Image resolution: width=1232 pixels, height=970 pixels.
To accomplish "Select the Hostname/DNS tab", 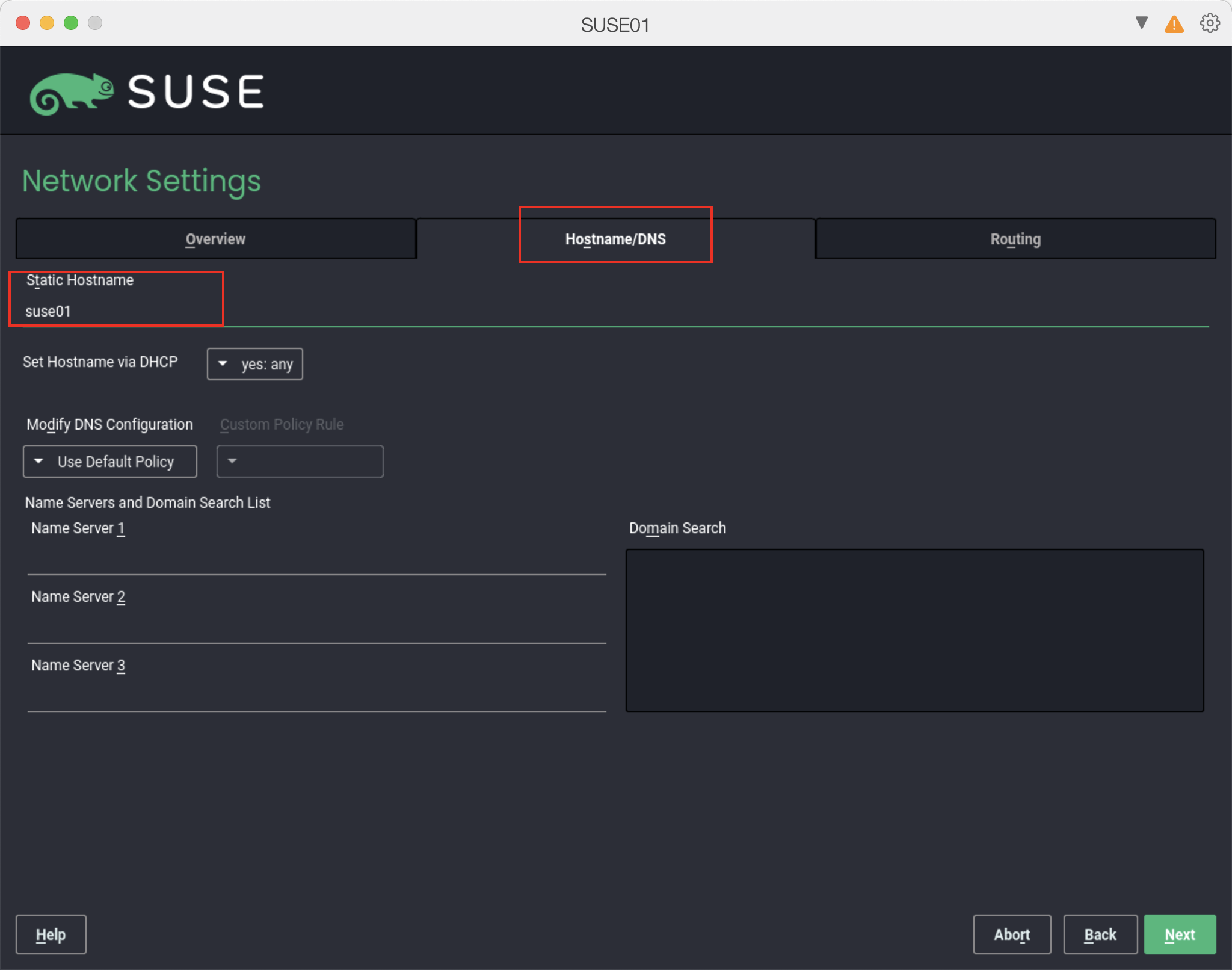I will (615, 239).
